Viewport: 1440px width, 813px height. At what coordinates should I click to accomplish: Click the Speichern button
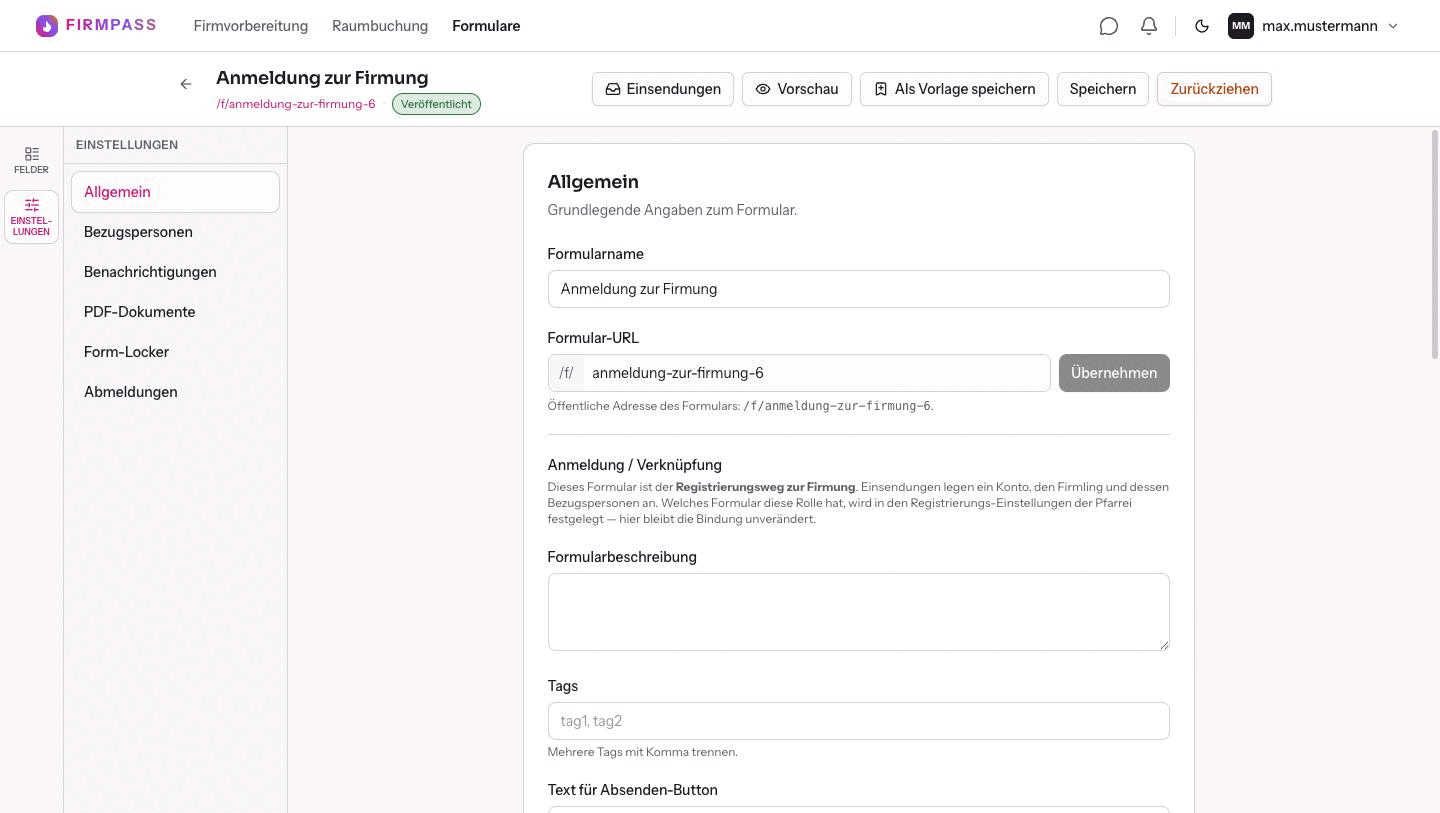pyautogui.click(x=1102, y=89)
